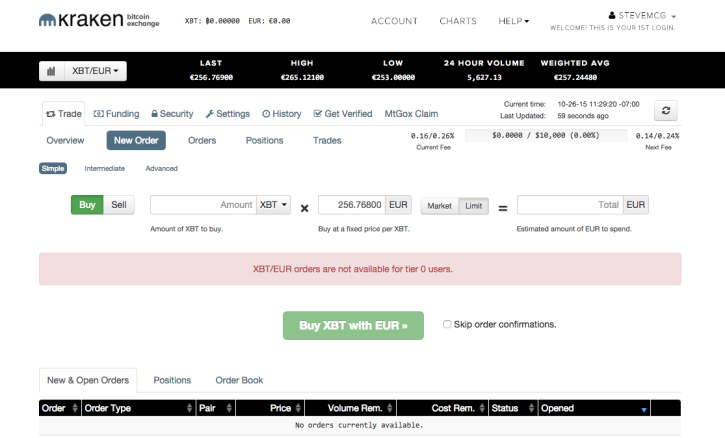
Task: Open the Funding tab
Action: click(117, 114)
